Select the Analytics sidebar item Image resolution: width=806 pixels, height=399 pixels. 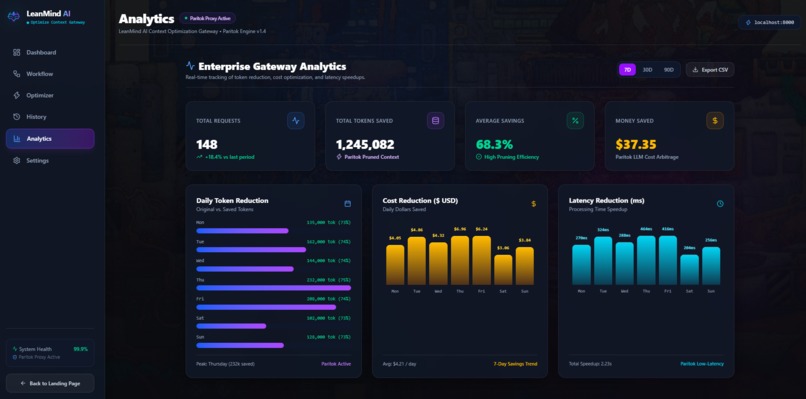pos(50,139)
